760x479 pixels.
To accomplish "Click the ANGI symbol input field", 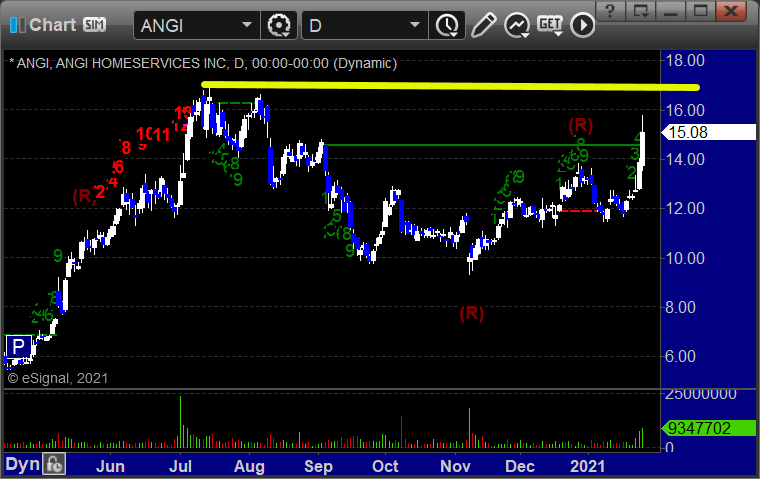I will [x=197, y=25].
